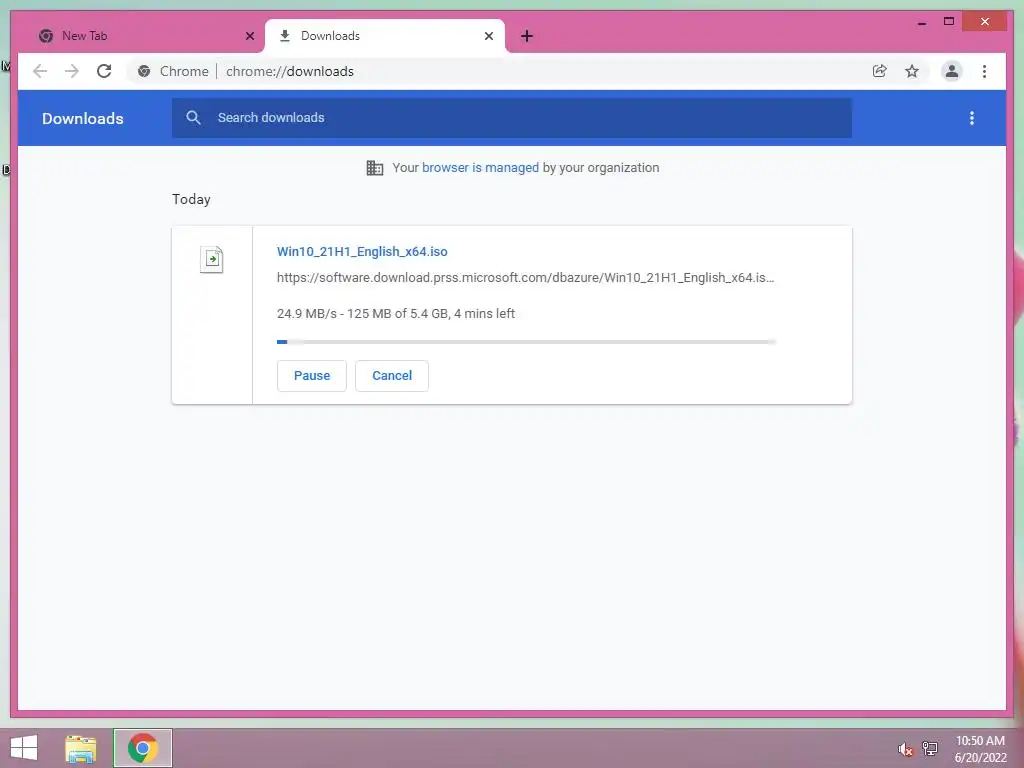The width and height of the screenshot is (1024, 768).
Task: Focus the Search downloads field
Action: 512,118
